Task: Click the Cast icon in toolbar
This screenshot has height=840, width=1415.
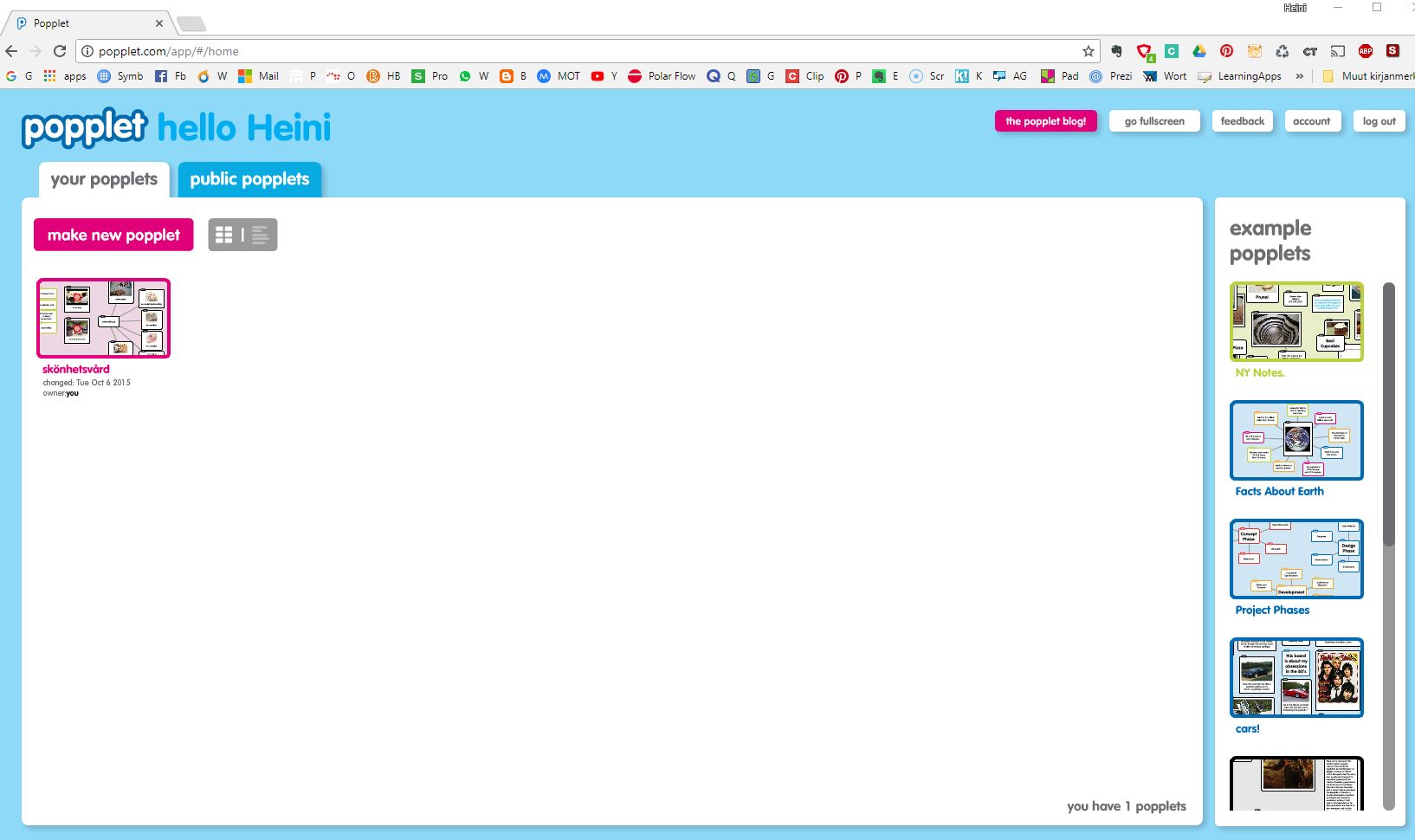Action: [1337, 51]
